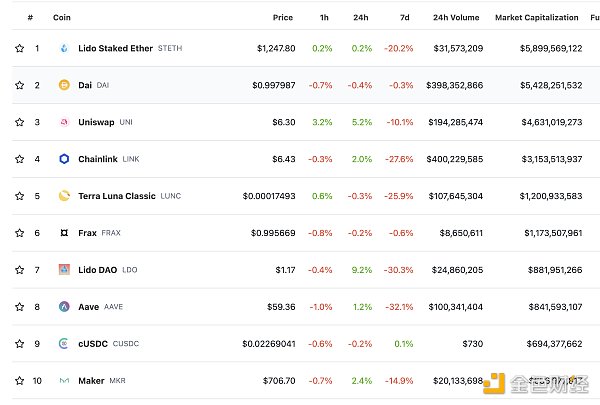
Task: Click the STETH ticker symbol
Action: coord(170,48)
